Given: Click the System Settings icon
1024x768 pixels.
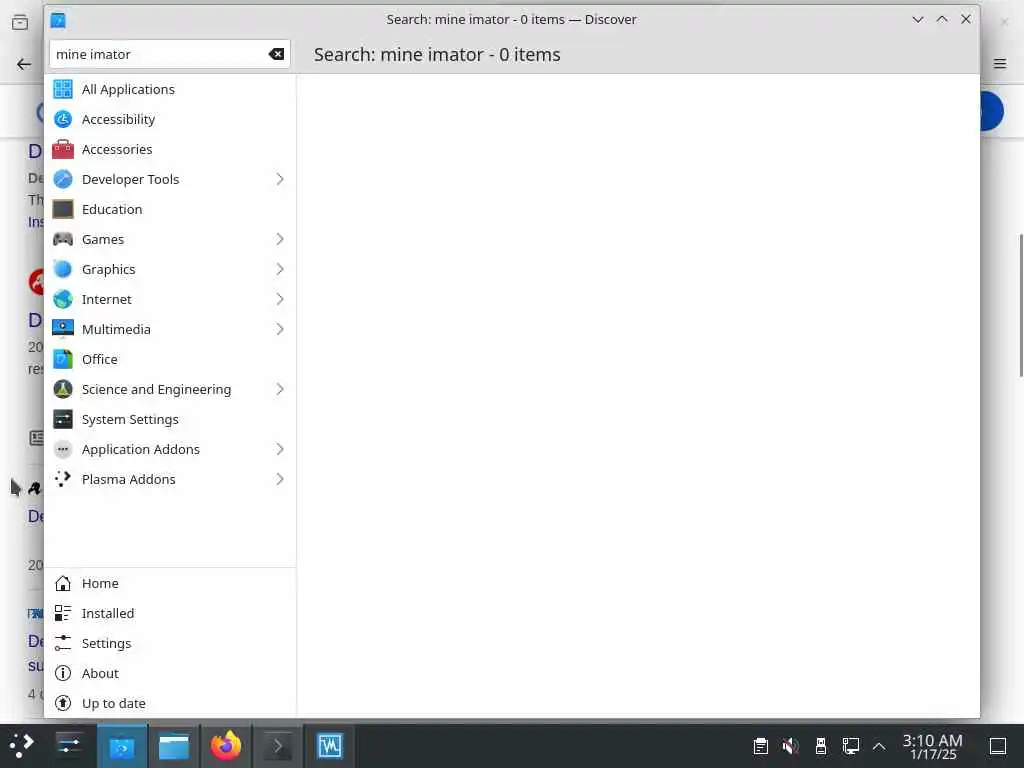Looking at the screenshot, I should click(x=63, y=419).
